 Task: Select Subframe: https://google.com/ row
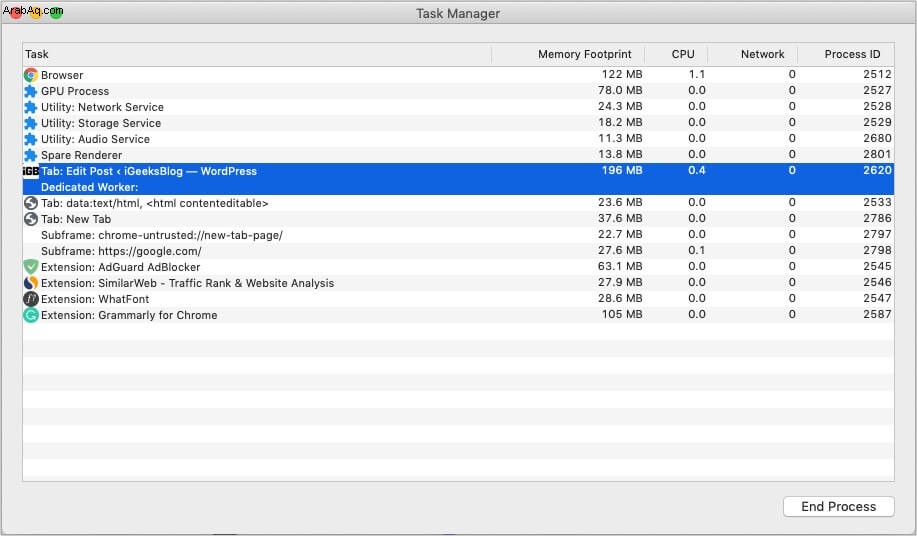tap(458, 251)
